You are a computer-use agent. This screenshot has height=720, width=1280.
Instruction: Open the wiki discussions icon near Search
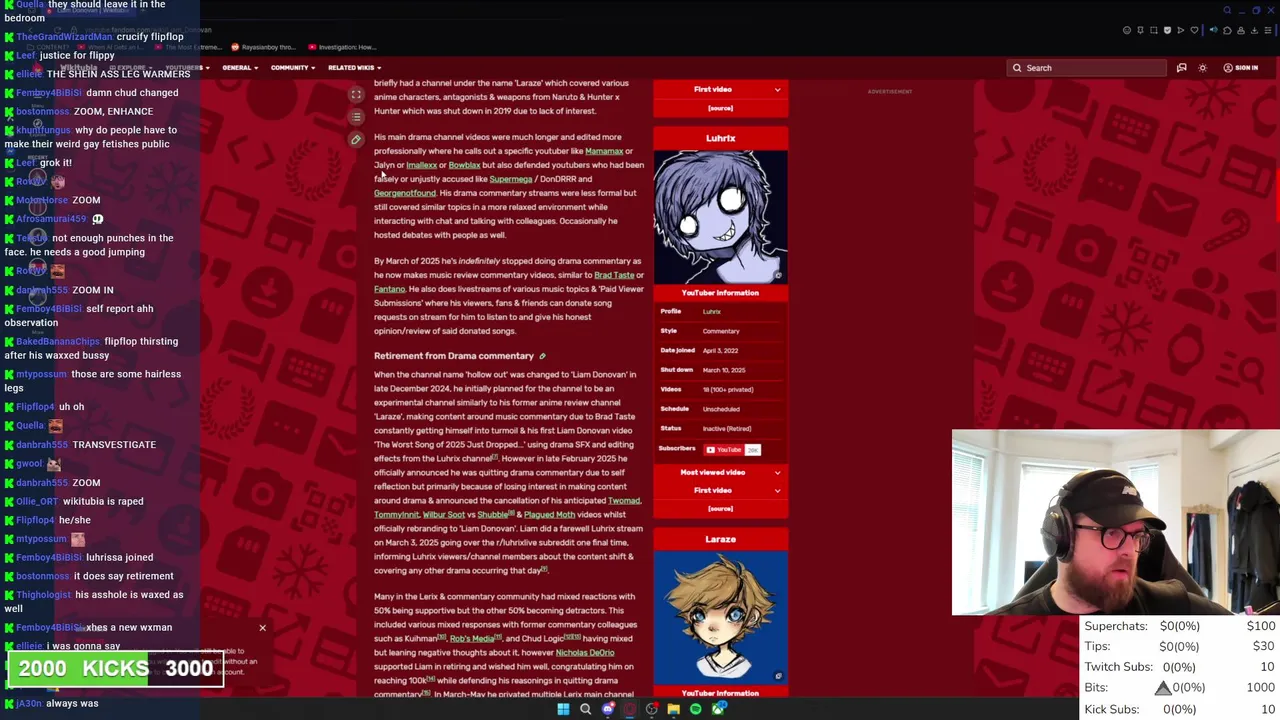coord(1181,68)
